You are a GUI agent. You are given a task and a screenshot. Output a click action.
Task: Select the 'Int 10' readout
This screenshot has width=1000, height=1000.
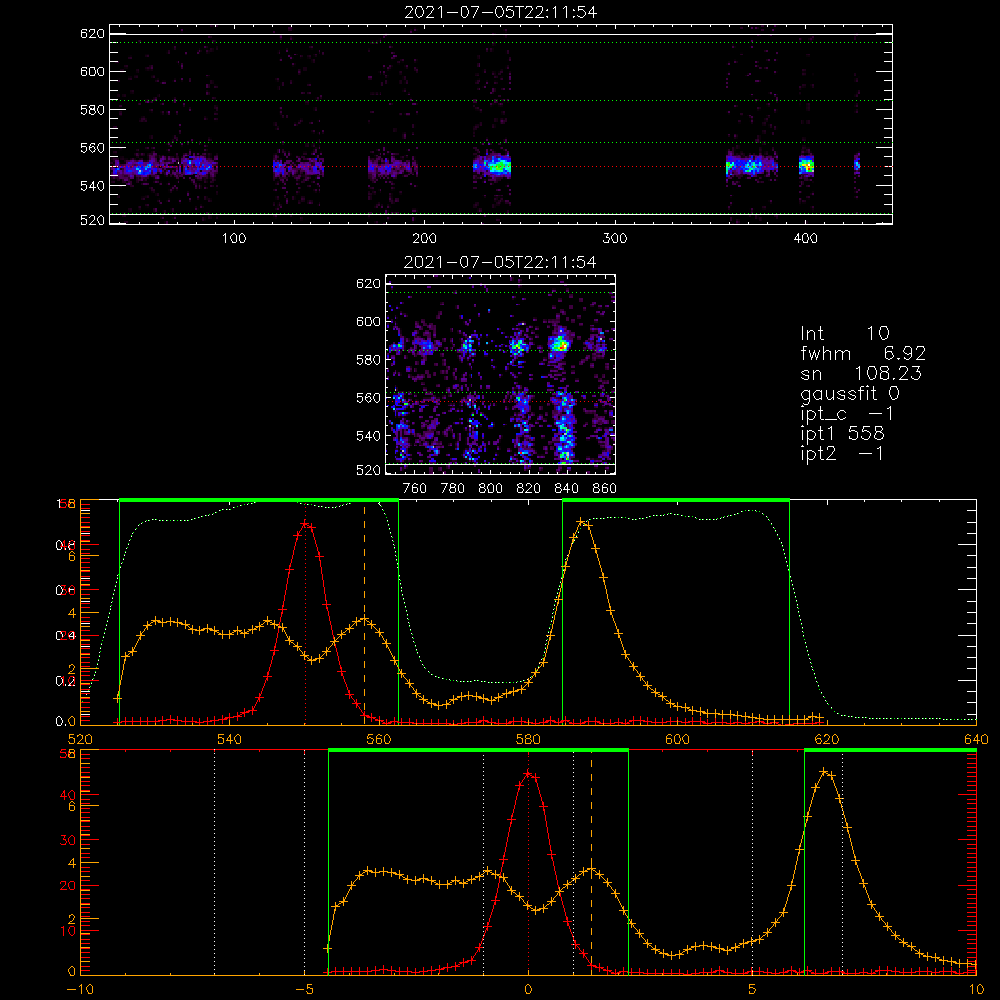(844, 333)
